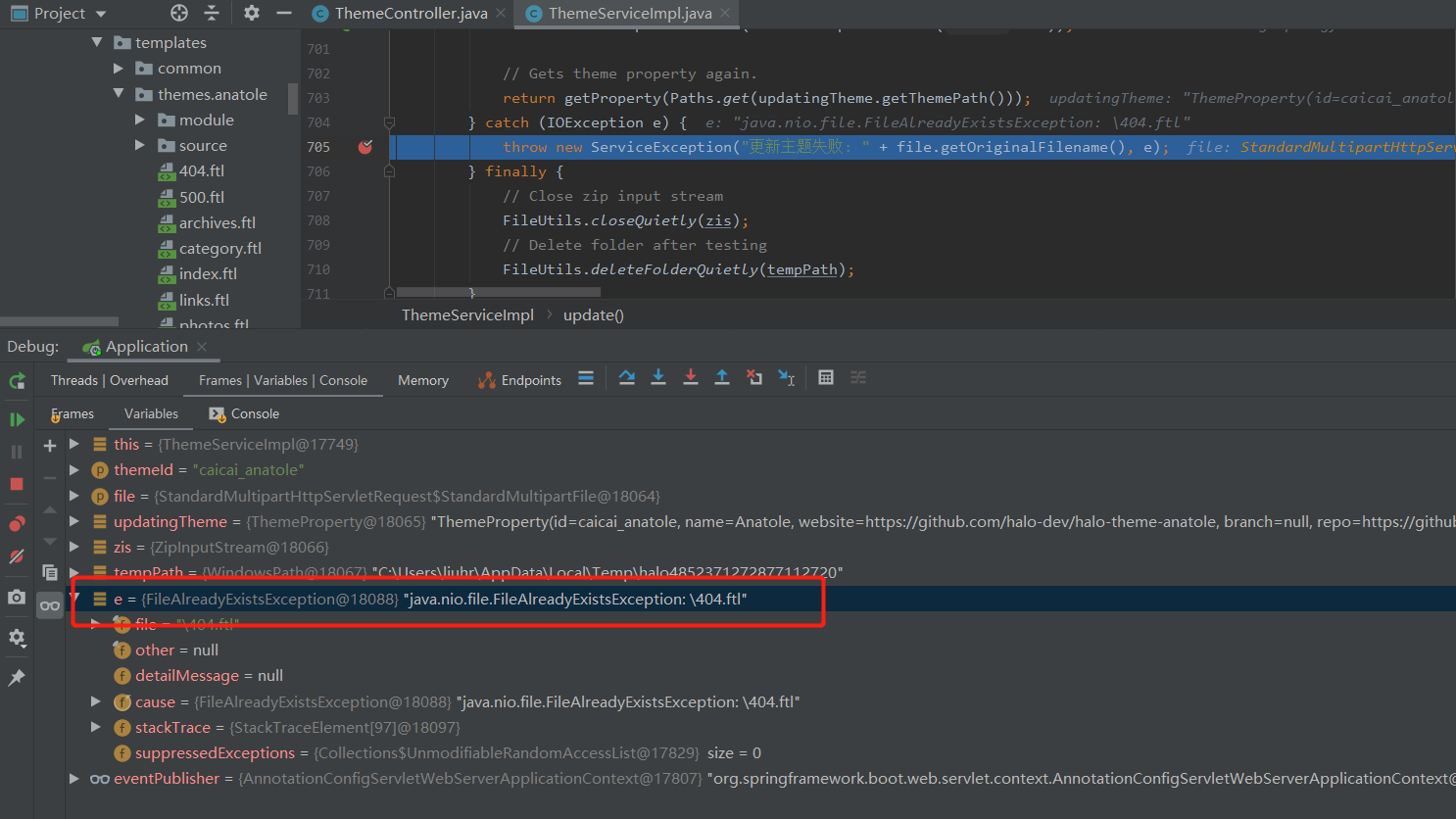
Task: Locate the current file in Project tree
Action: (179, 13)
